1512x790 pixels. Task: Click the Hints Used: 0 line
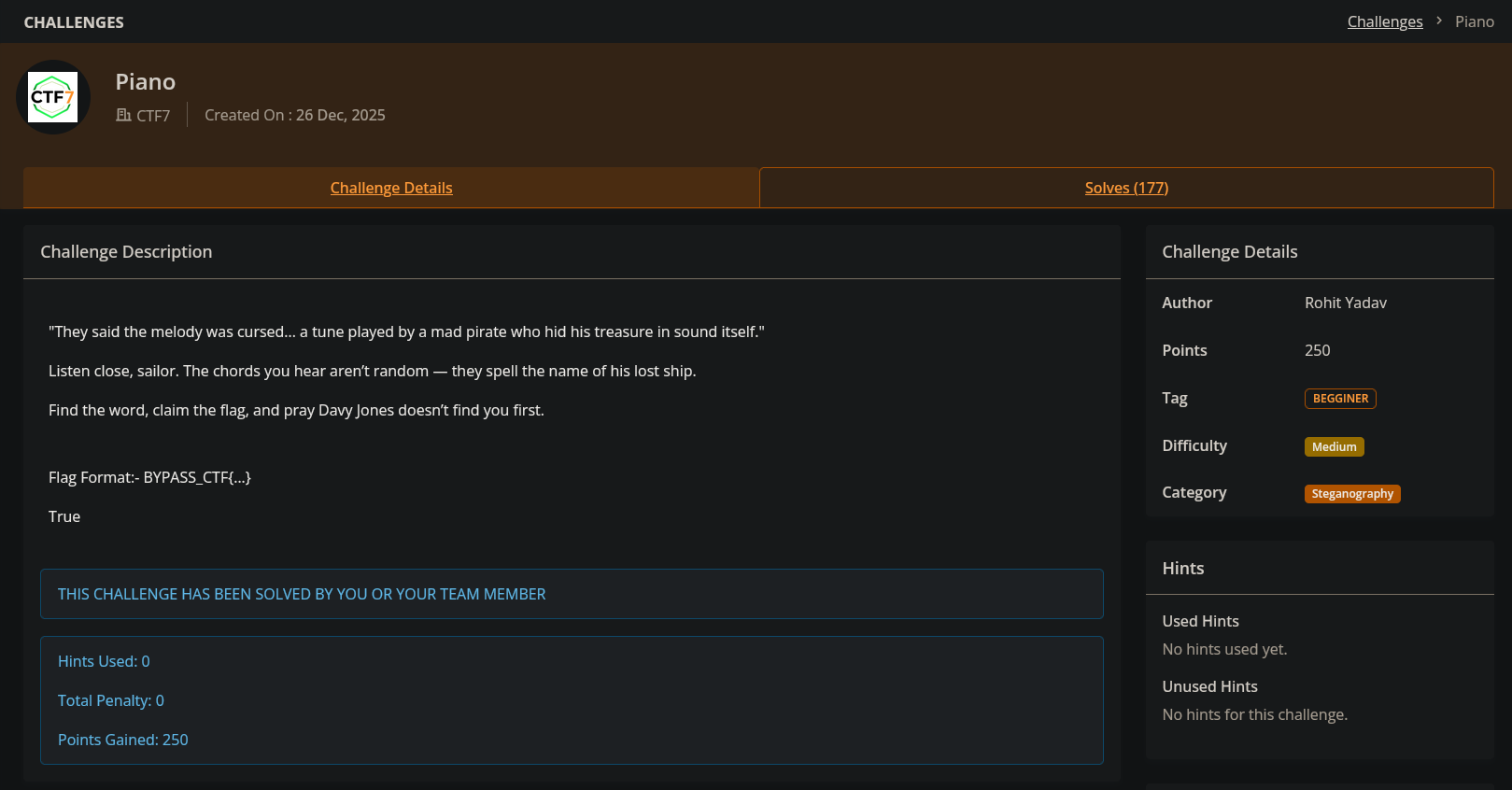(104, 661)
